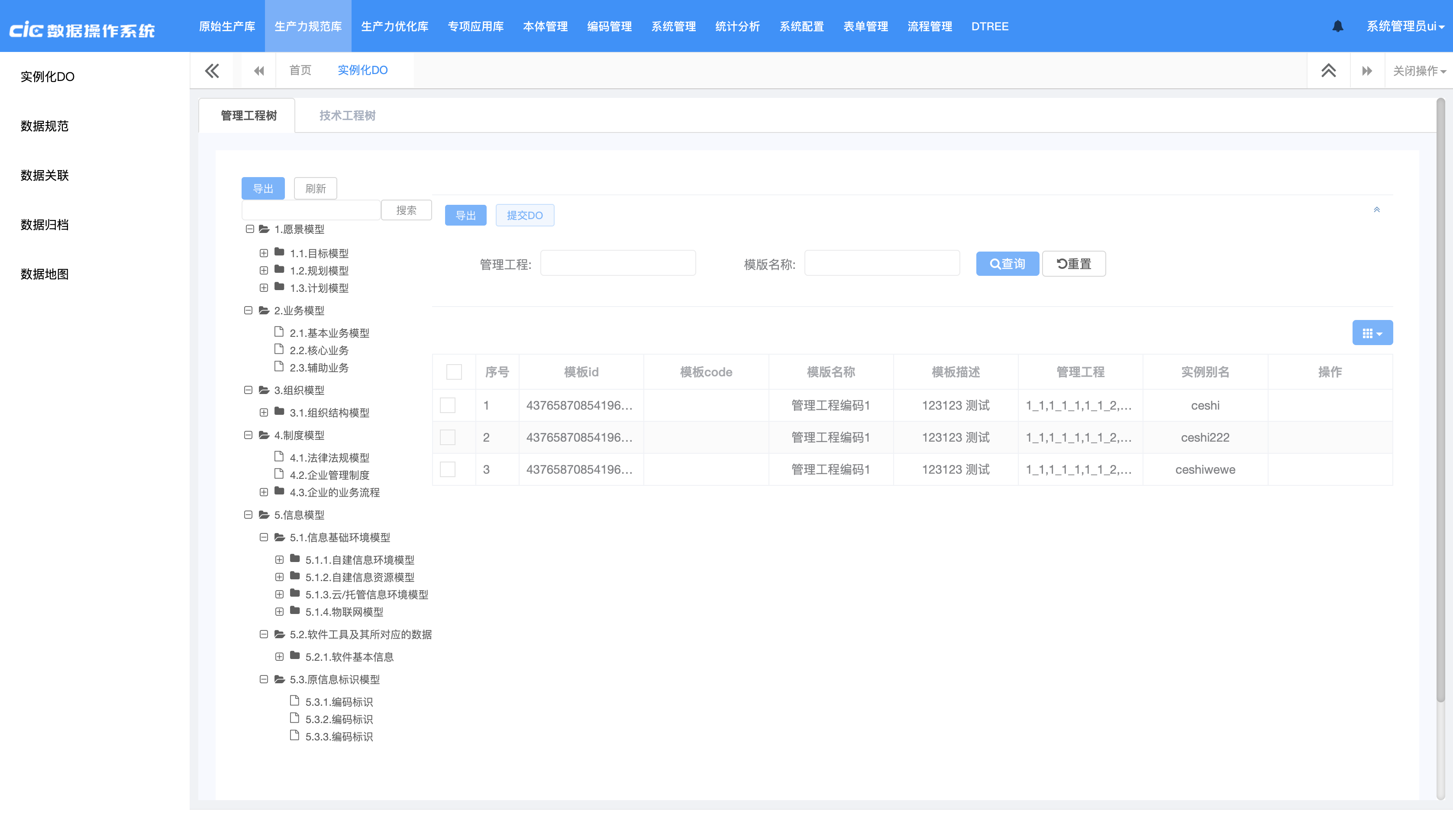Expand the 4.3.企业的业务流程 tree node
The height and width of the screenshot is (840, 1453).
click(x=264, y=492)
